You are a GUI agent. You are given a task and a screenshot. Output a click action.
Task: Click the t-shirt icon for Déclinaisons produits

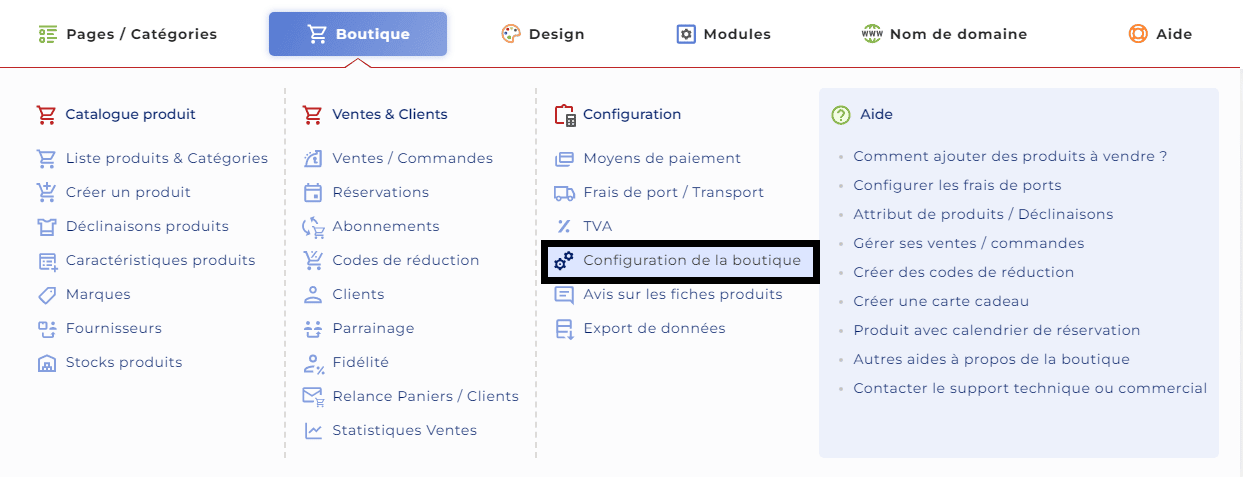click(x=46, y=226)
